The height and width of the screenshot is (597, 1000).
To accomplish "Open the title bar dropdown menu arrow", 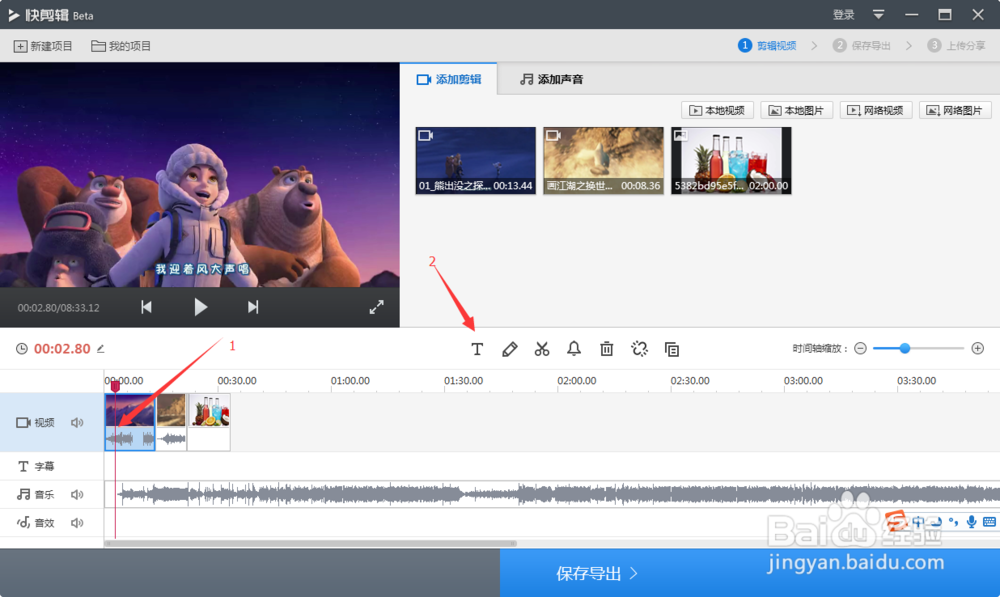I will [x=878, y=14].
